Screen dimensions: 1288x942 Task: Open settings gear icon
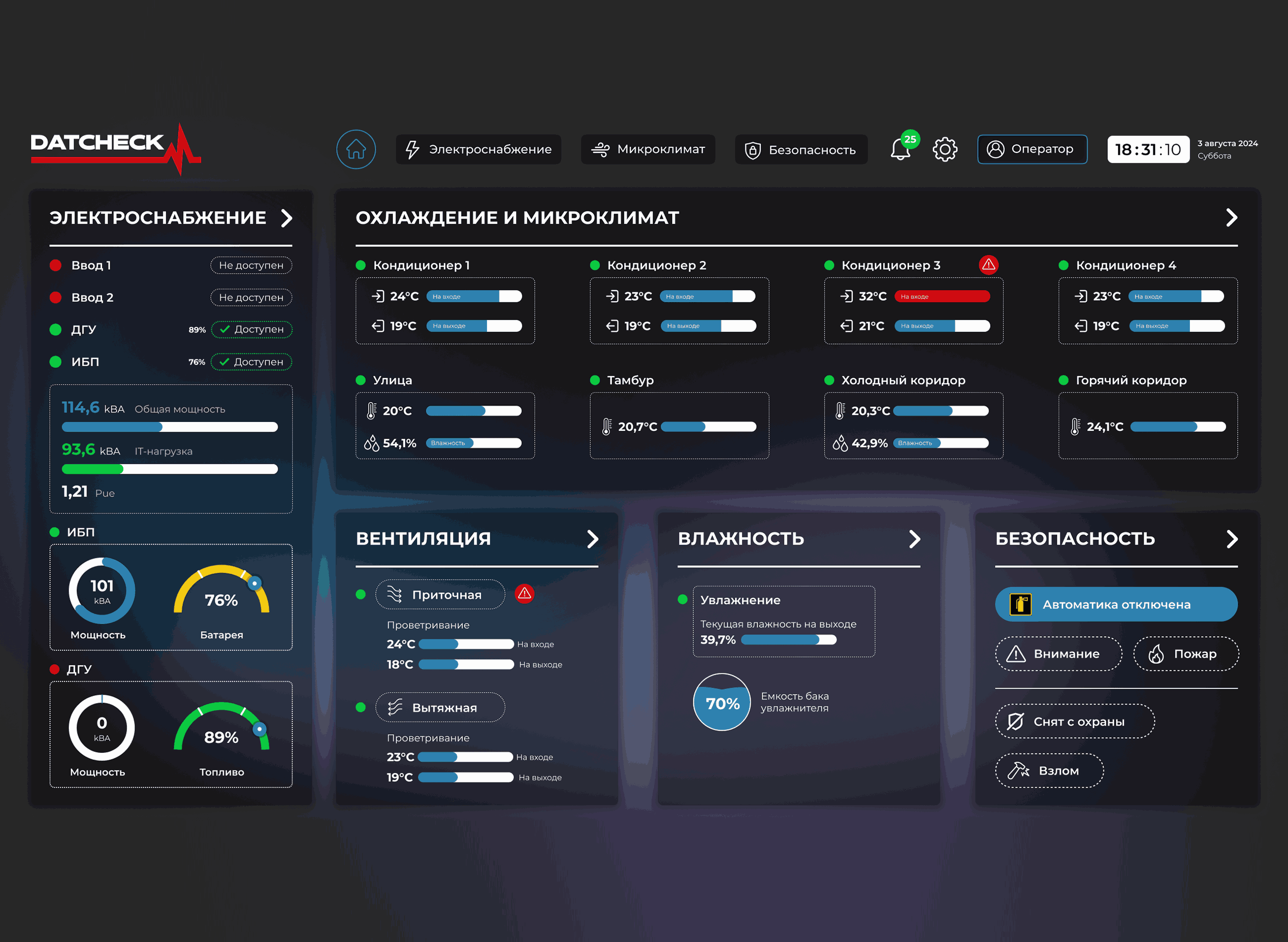(x=944, y=149)
